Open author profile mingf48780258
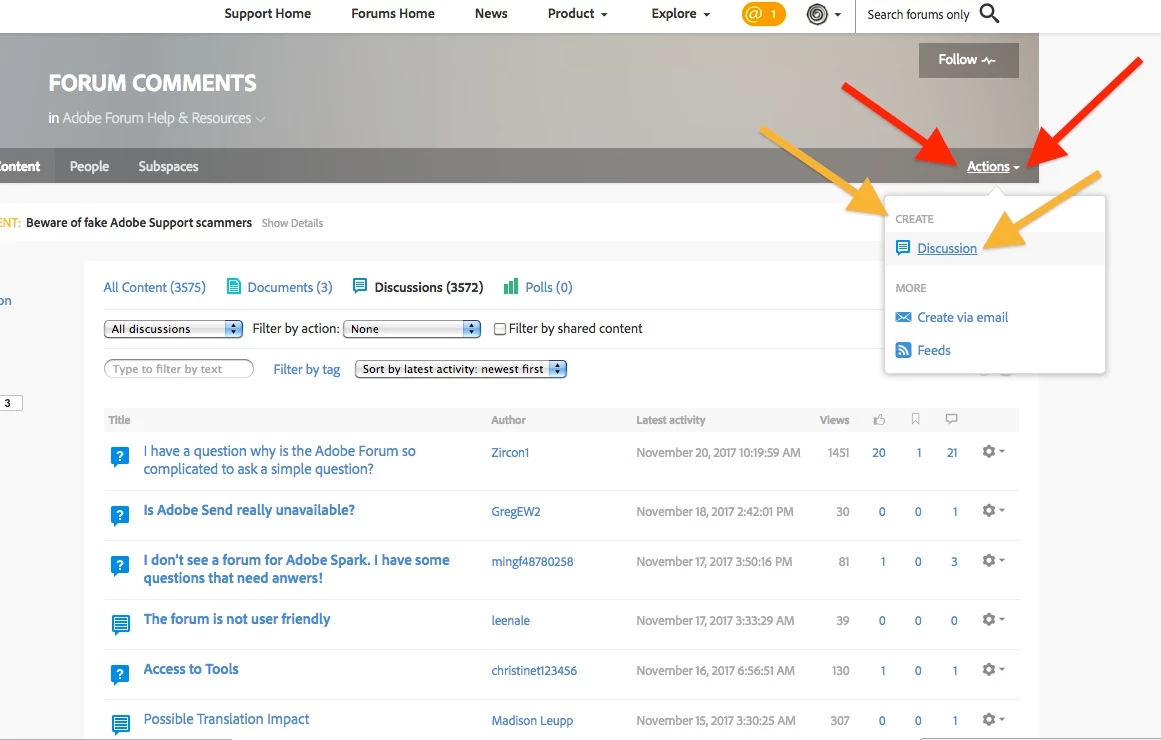1161x740 pixels. [532, 562]
